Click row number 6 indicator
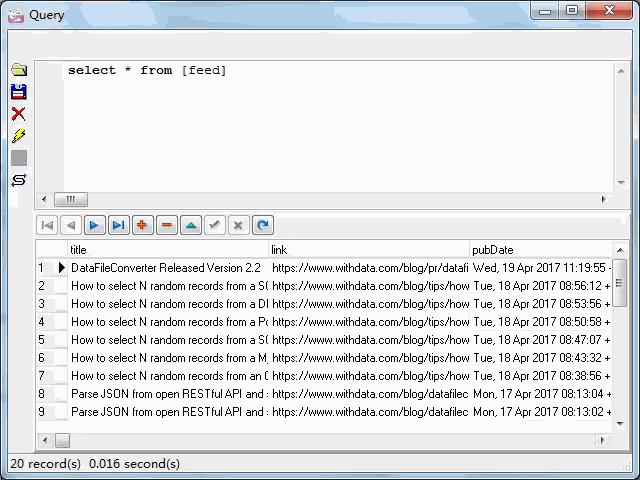 pos(42,358)
